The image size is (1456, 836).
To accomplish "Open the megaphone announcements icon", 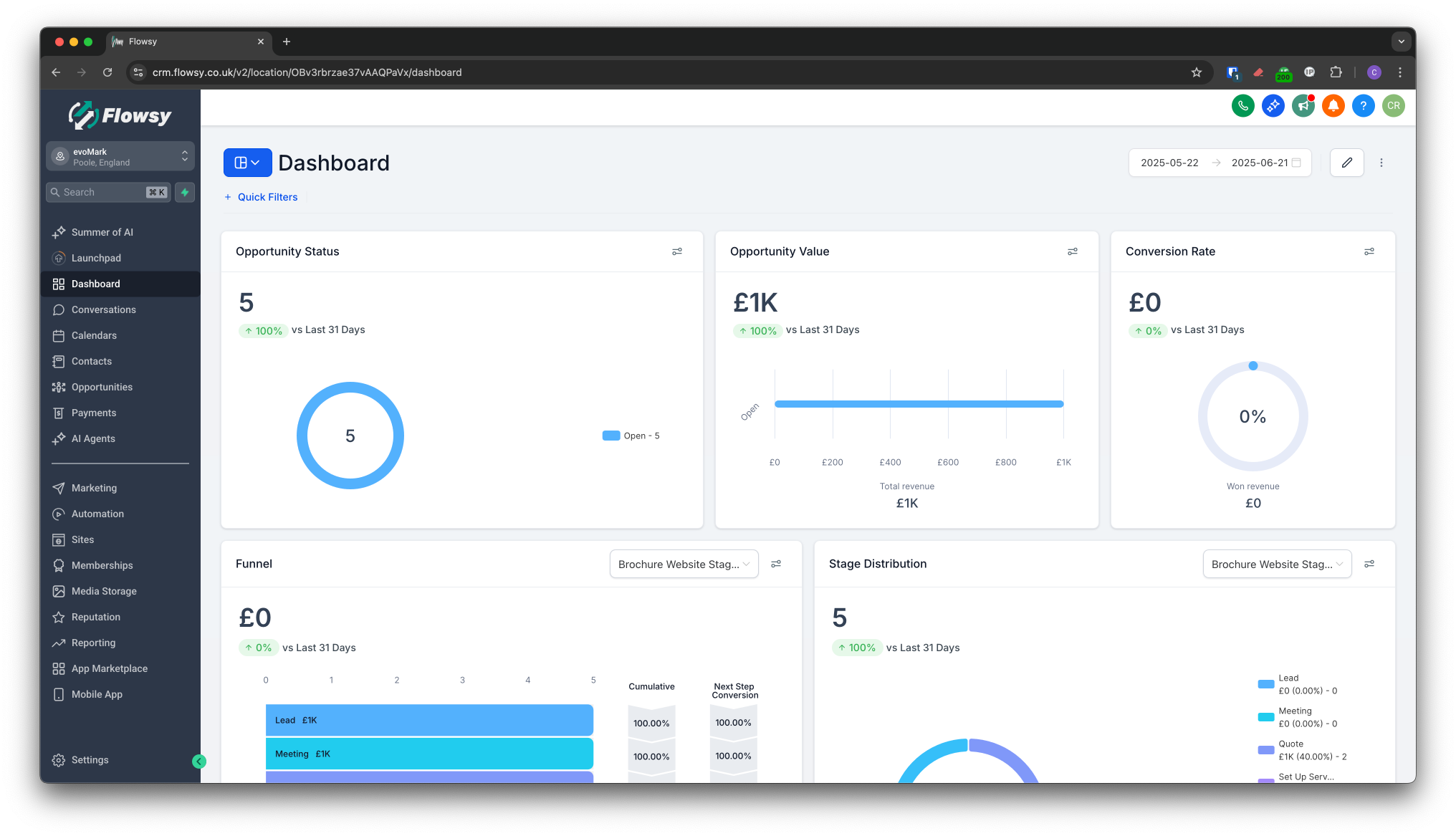I will pos(1303,106).
